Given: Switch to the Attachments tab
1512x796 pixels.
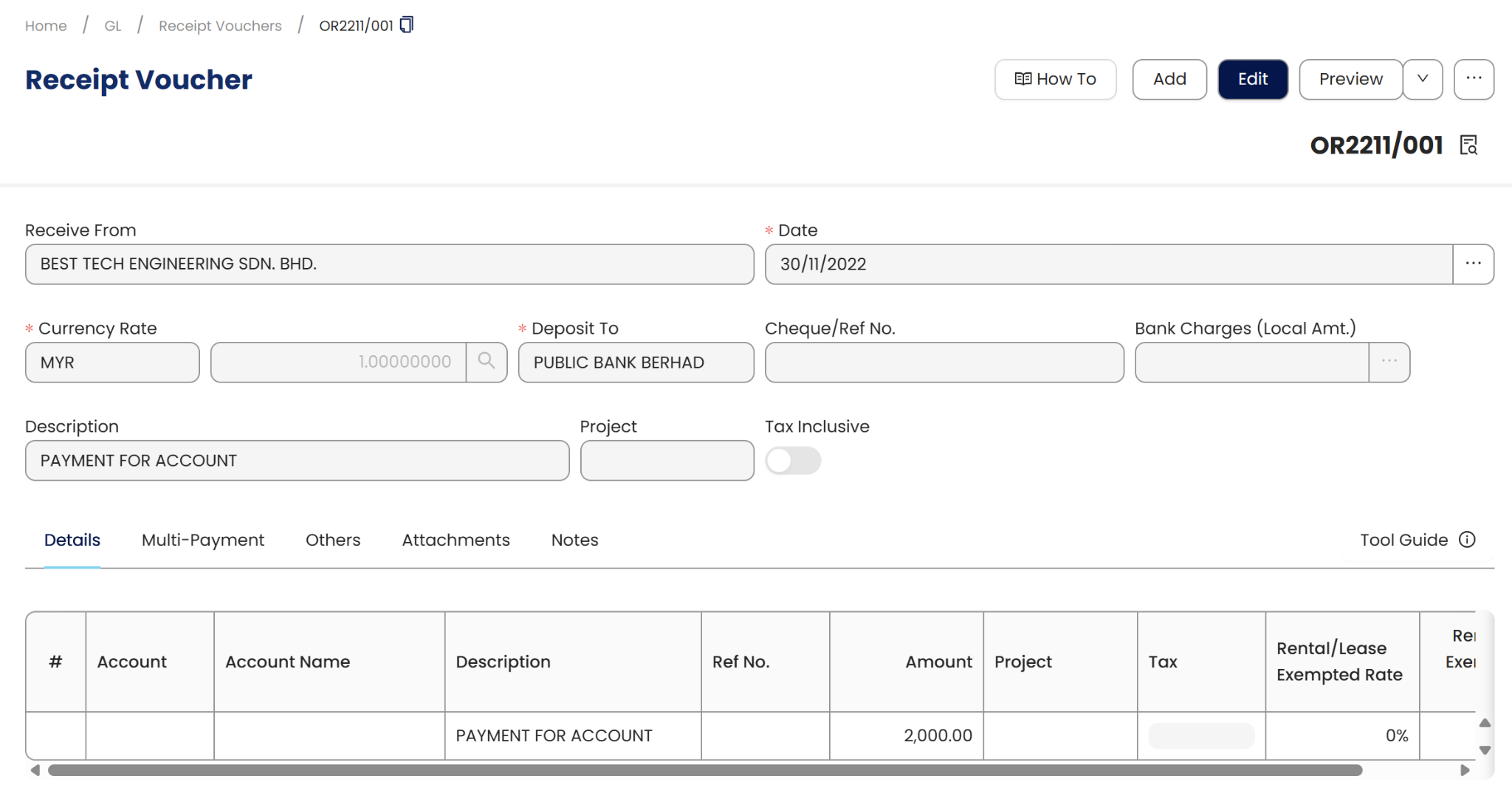Looking at the screenshot, I should pos(456,540).
